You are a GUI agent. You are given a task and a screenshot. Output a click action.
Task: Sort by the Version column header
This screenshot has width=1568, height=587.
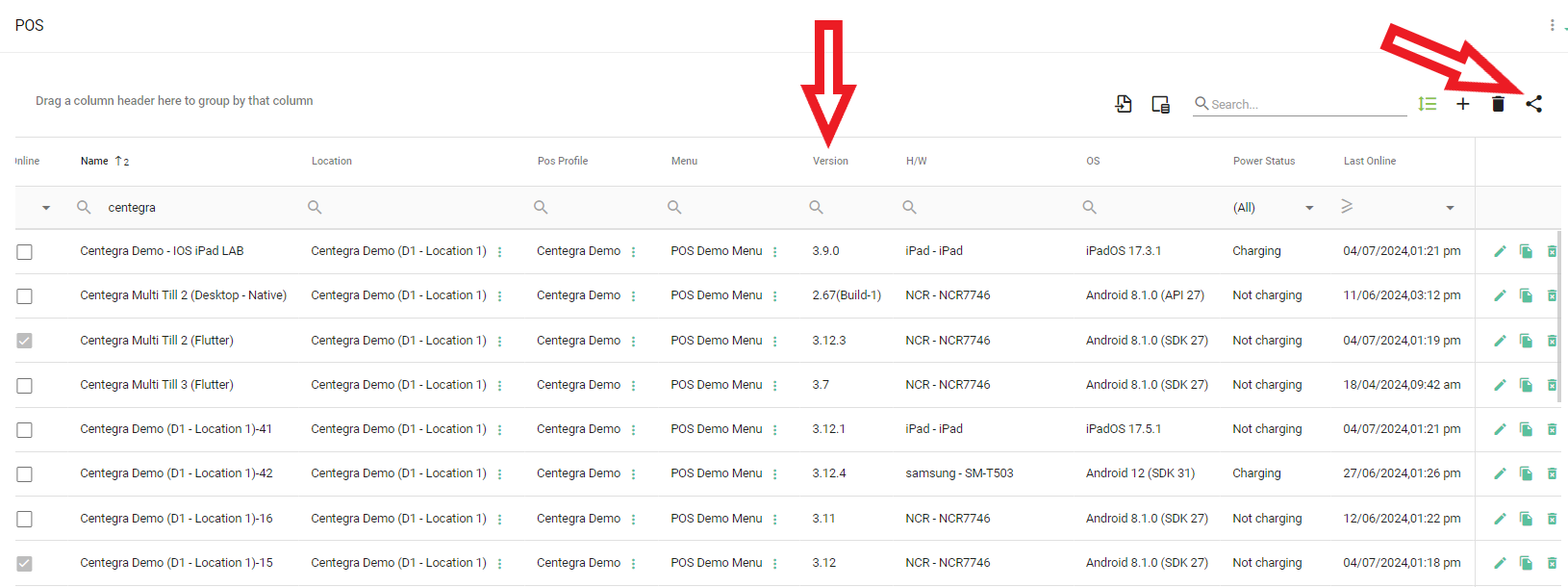[830, 162]
